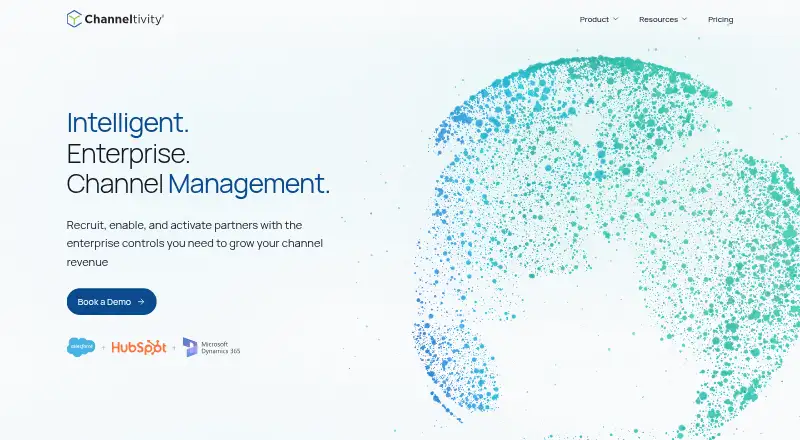Click the arrow icon in Book a Demo
This screenshot has height=440, width=800.
141,302
